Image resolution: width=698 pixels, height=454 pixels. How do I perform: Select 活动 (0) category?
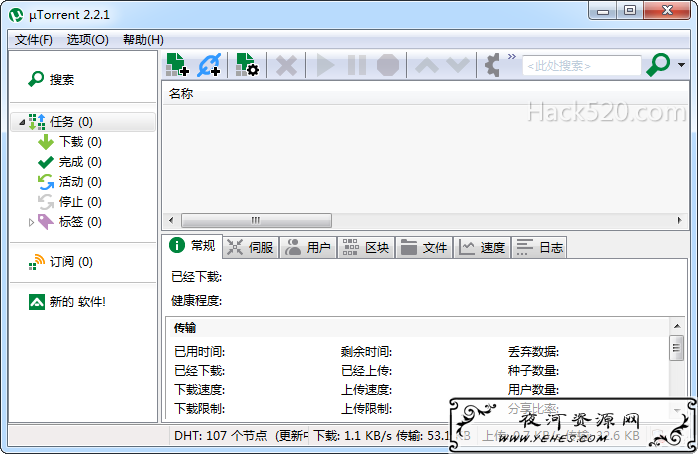(70, 182)
